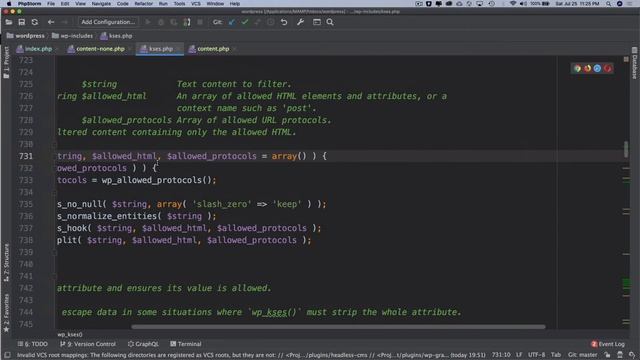Screen dimensions: 640x360
Task: Click the lock read-only icon in status bar
Action: (607, 355)
